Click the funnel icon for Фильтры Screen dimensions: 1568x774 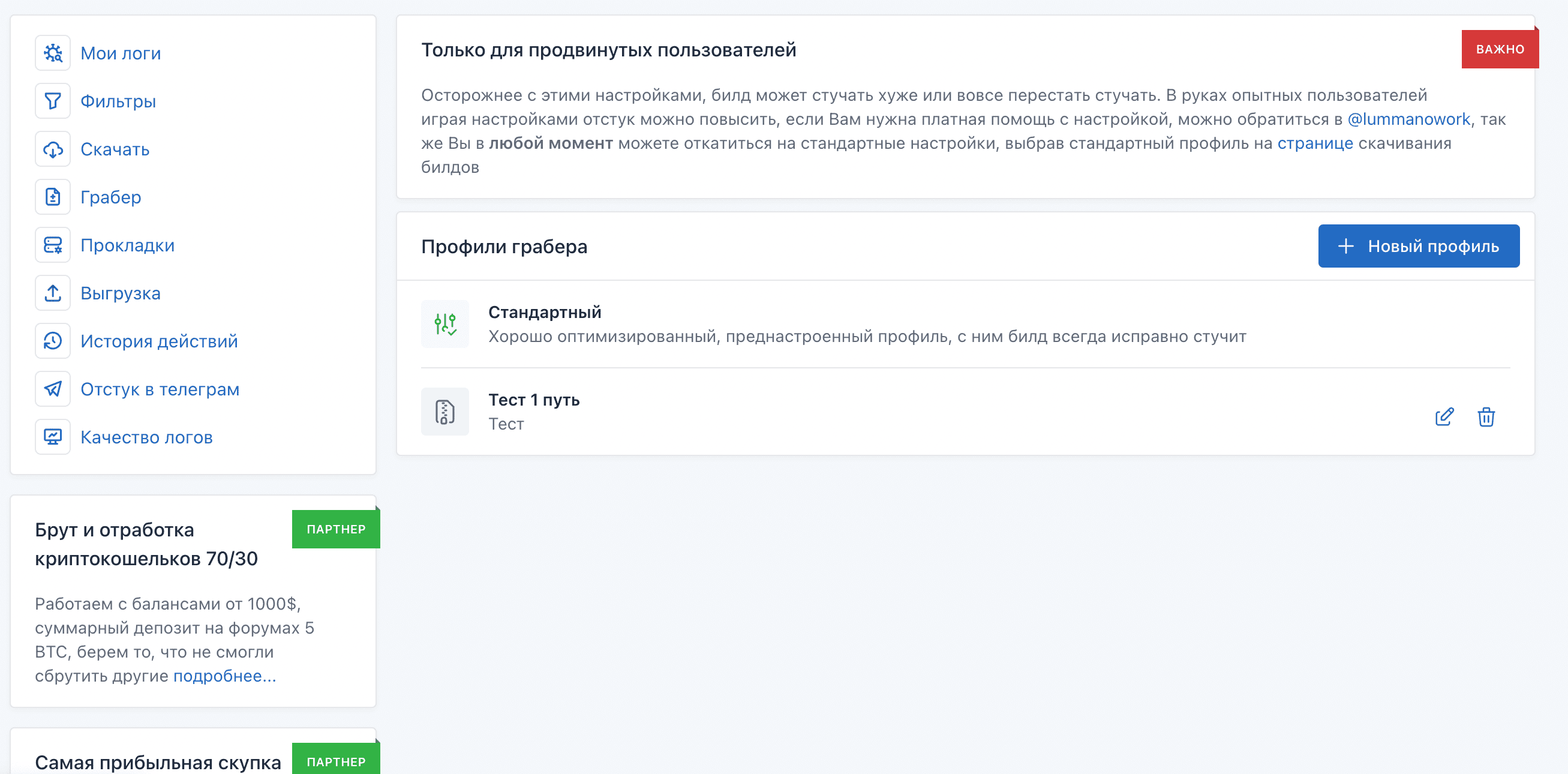point(53,101)
